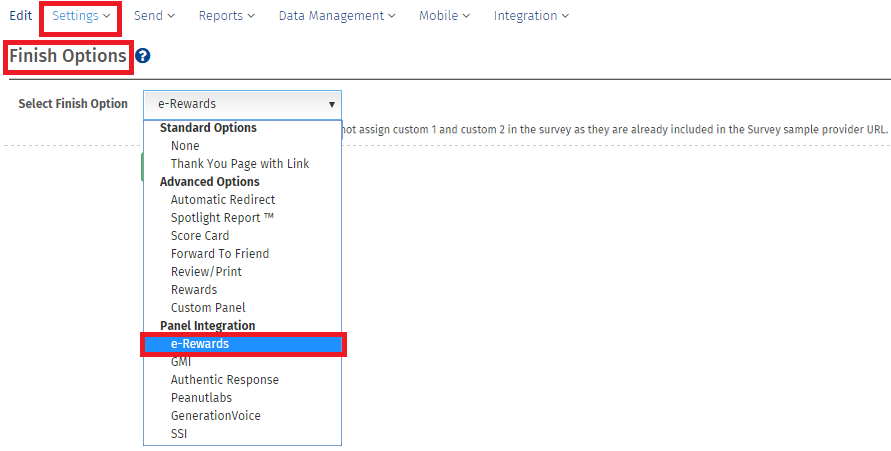Screen dimensions: 891x451
Task: Click the Edit tab
Action: (x=20, y=16)
